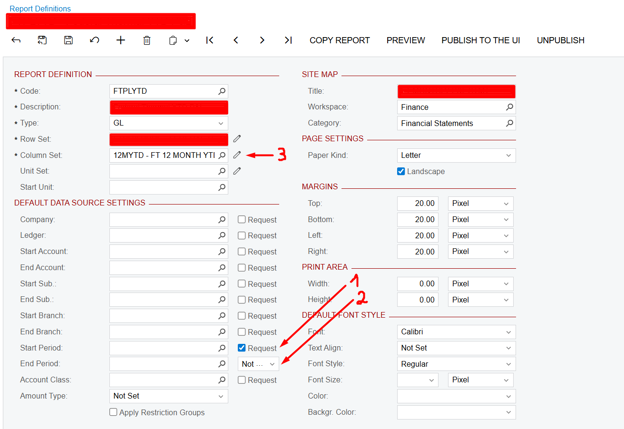Open Unit Set lookup magnifier
This screenshot has height=429, width=624.
[222, 171]
